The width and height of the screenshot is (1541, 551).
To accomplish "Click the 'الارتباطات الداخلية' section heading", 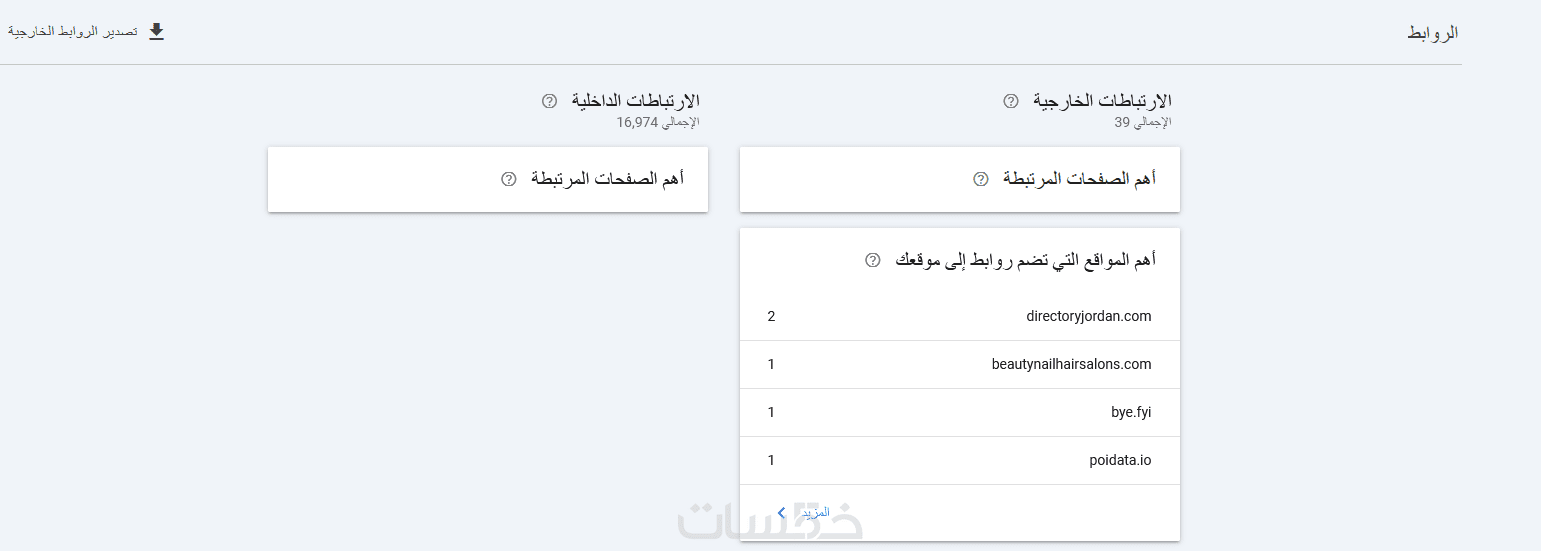I will [x=636, y=101].
